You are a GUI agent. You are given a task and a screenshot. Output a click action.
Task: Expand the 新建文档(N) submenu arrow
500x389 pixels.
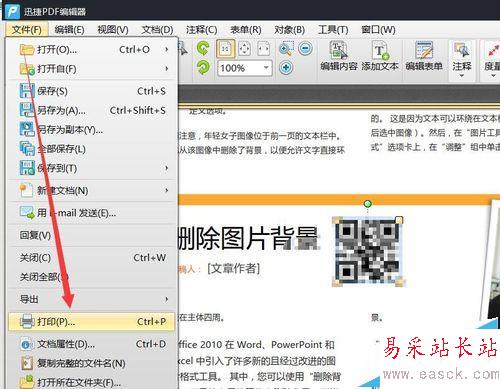[166, 190]
